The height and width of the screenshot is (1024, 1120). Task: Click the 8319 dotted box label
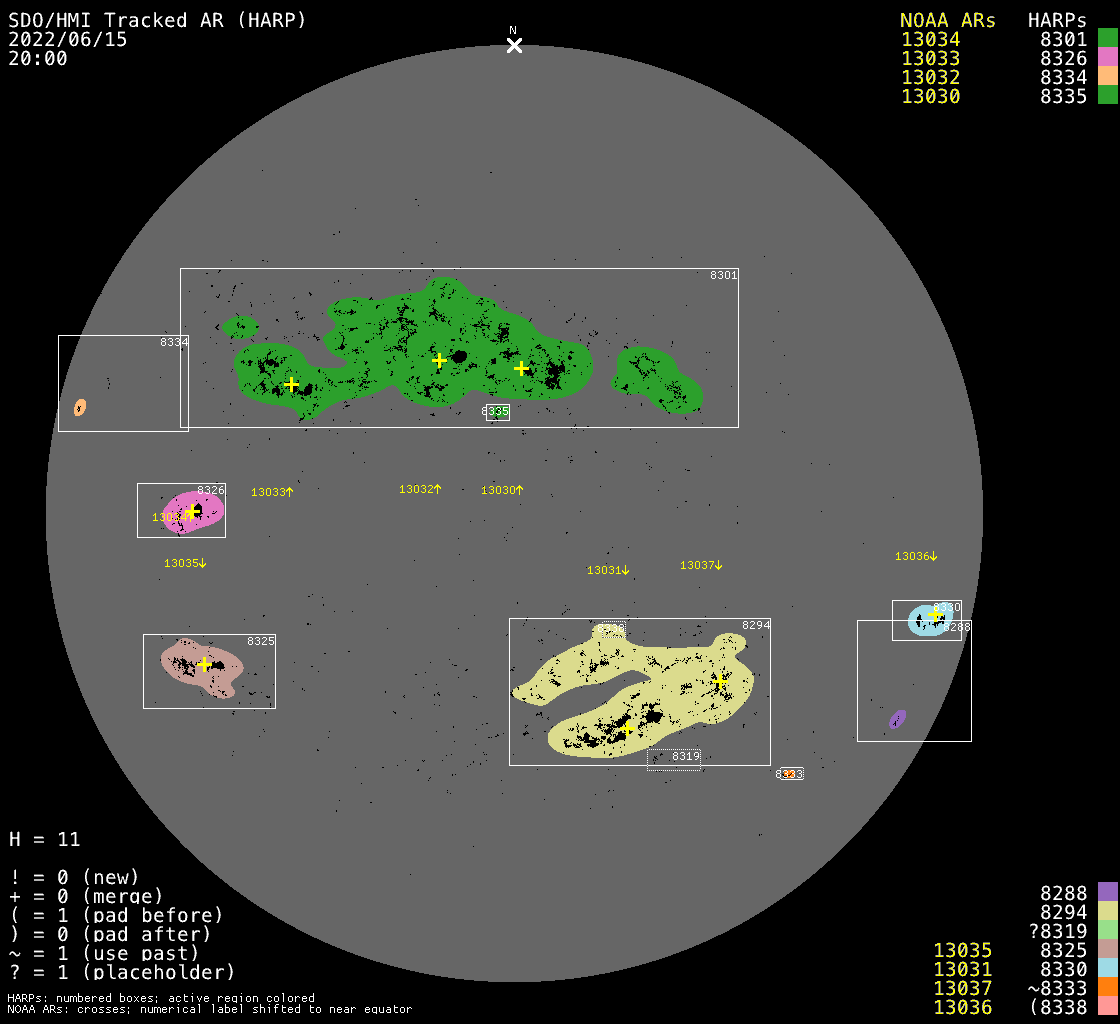click(685, 756)
